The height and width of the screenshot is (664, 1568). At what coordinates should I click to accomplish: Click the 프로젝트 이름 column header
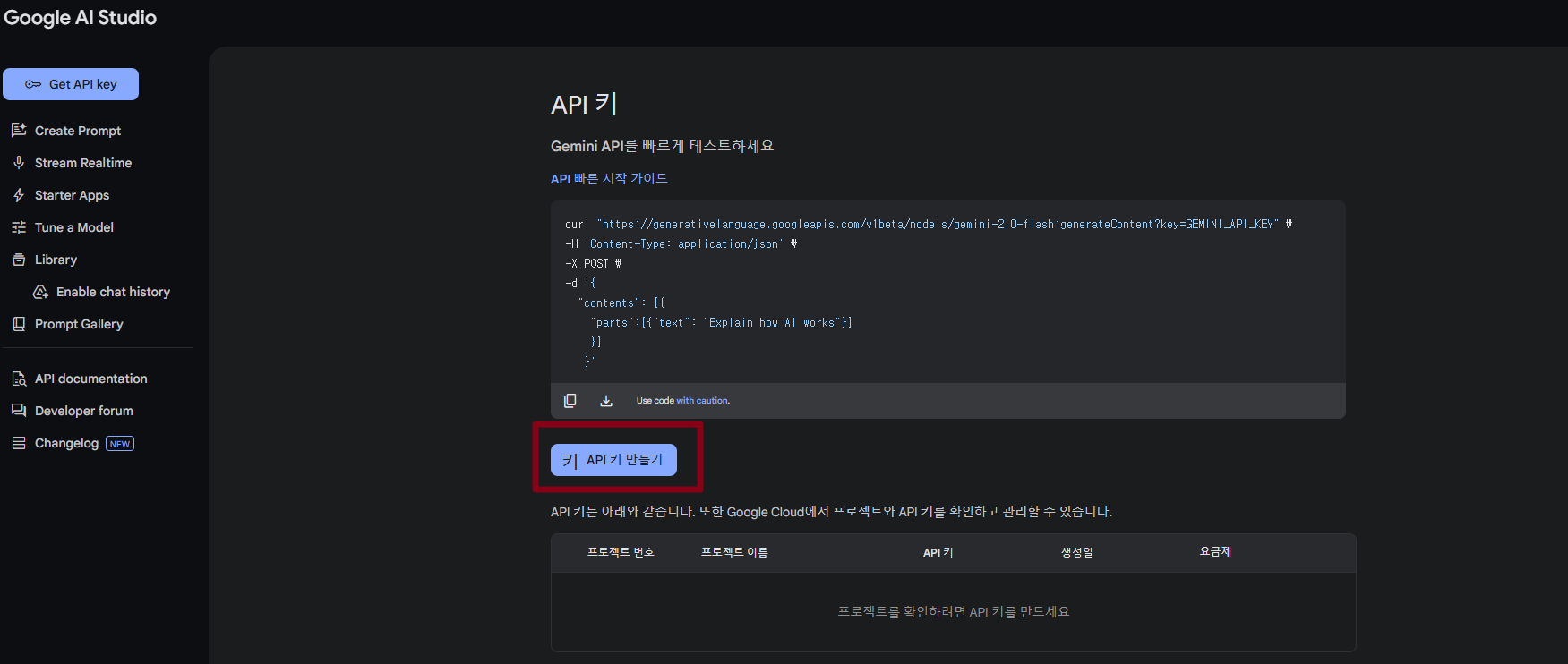(734, 552)
